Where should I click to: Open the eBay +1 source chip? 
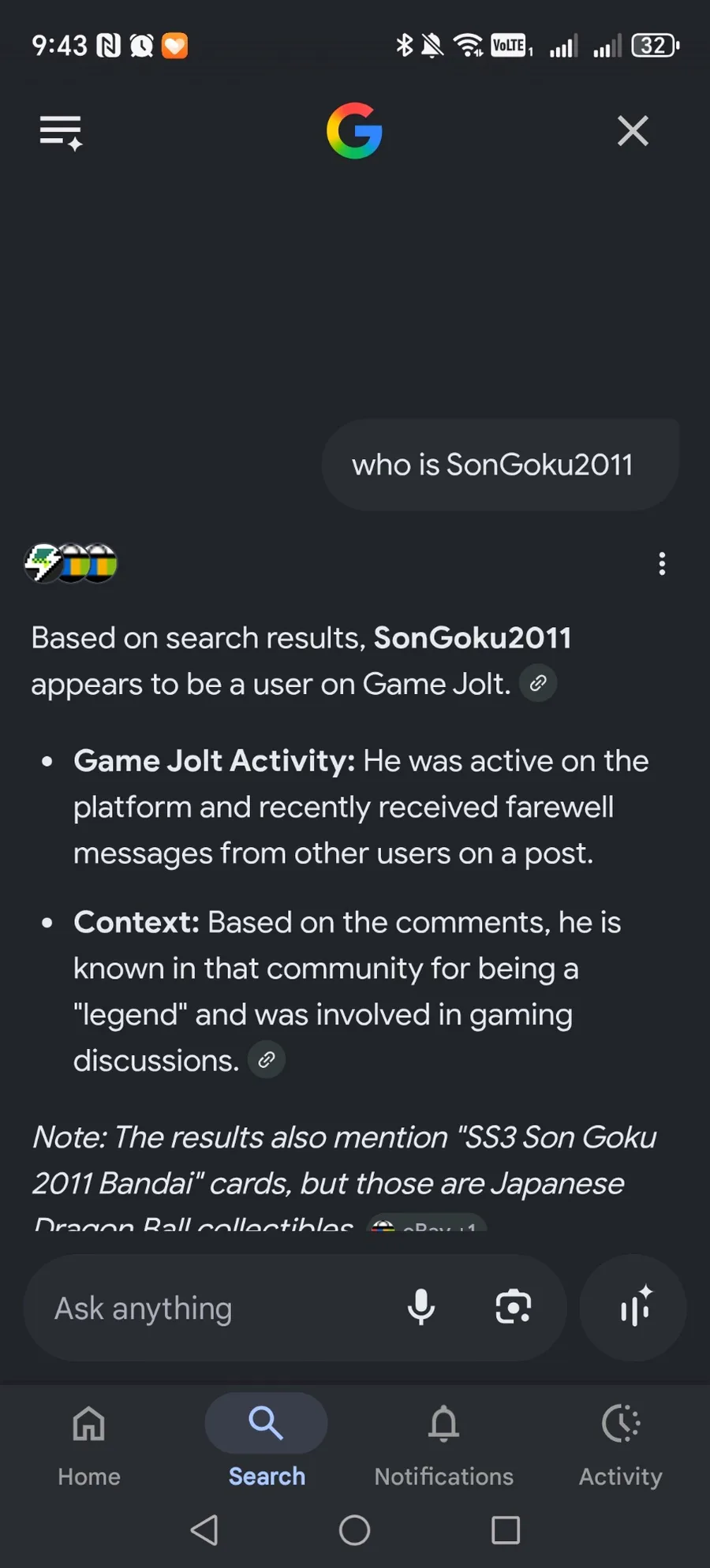427,1223
